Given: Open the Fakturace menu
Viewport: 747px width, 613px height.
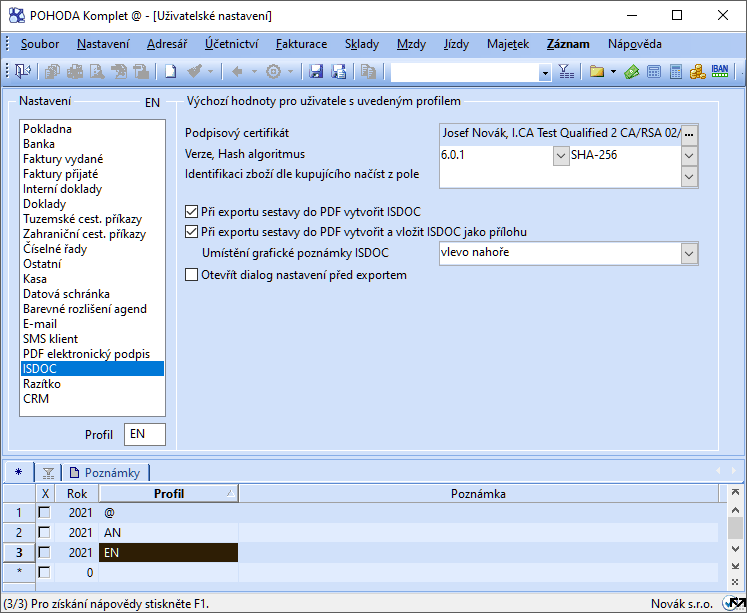Looking at the screenshot, I should click(x=302, y=44).
